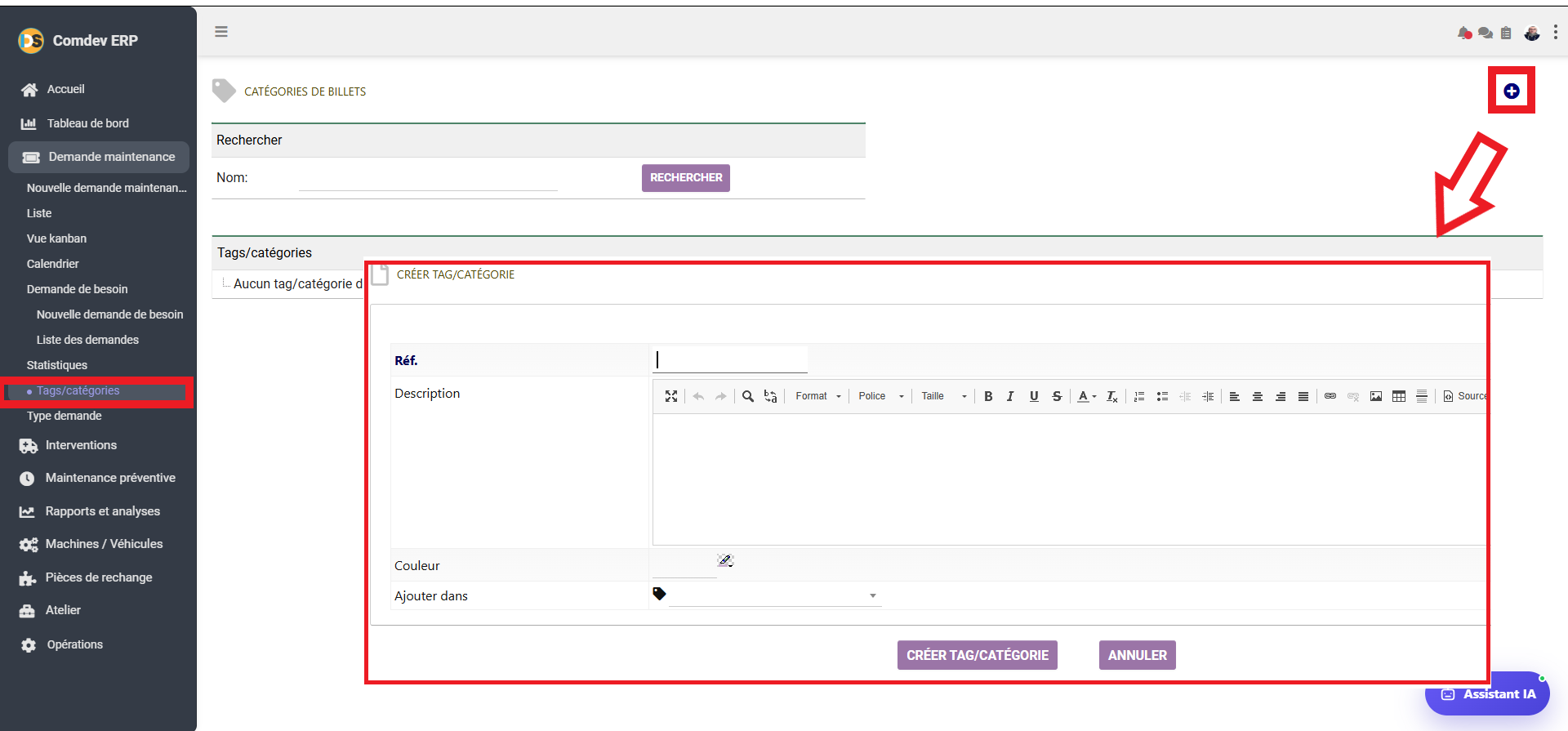The height and width of the screenshot is (731, 1568).
Task: Open the vertical three-dot menu
Action: pos(1556,32)
